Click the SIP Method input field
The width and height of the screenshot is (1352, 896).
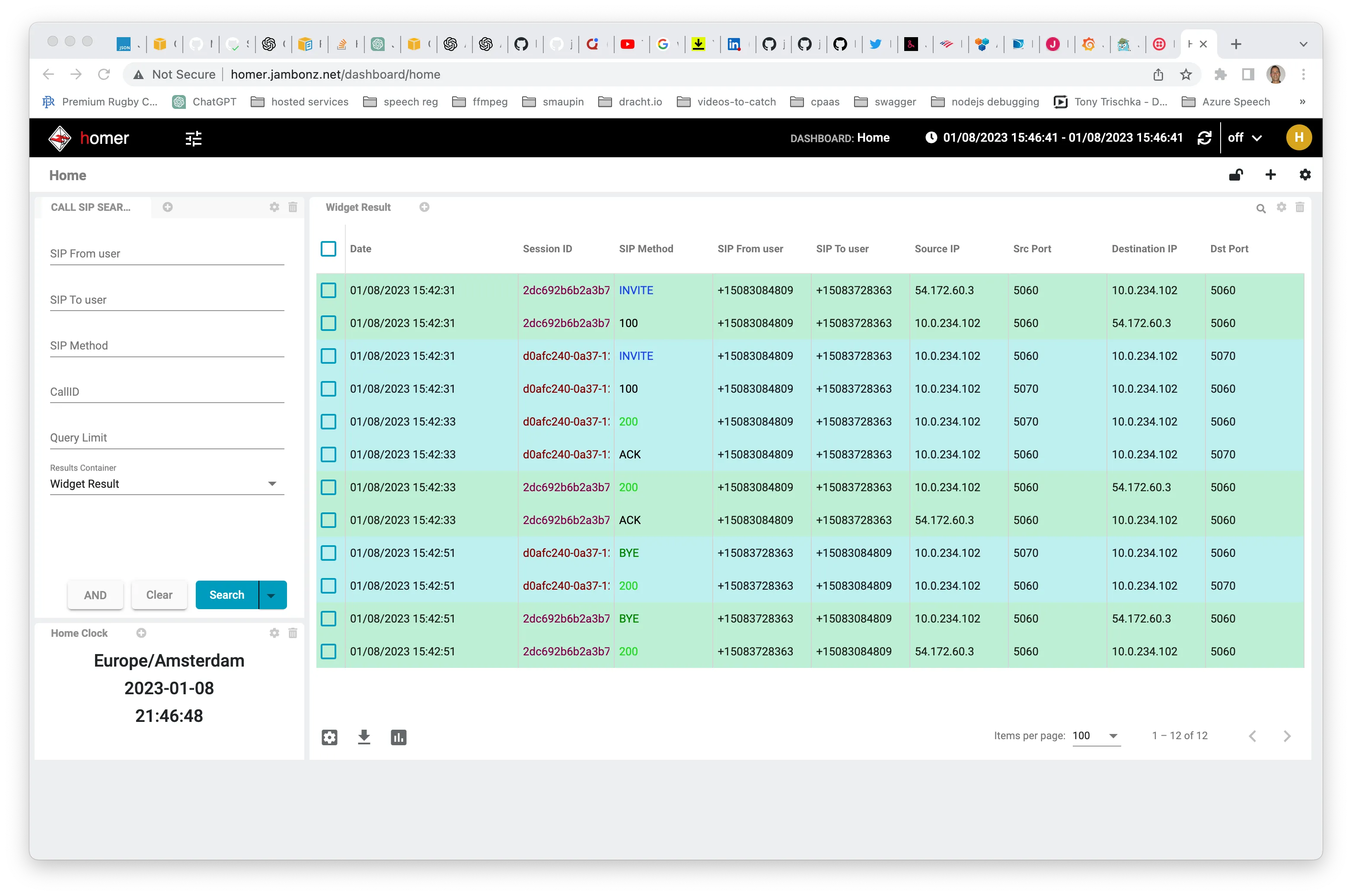pos(167,346)
